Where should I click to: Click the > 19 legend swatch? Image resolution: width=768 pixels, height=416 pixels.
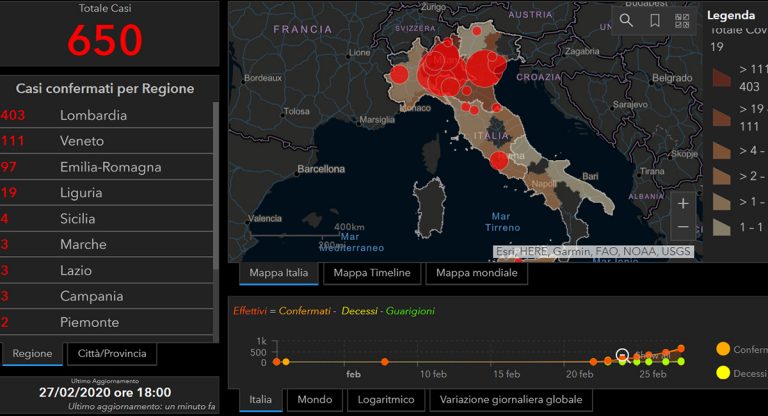coord(721,118)
